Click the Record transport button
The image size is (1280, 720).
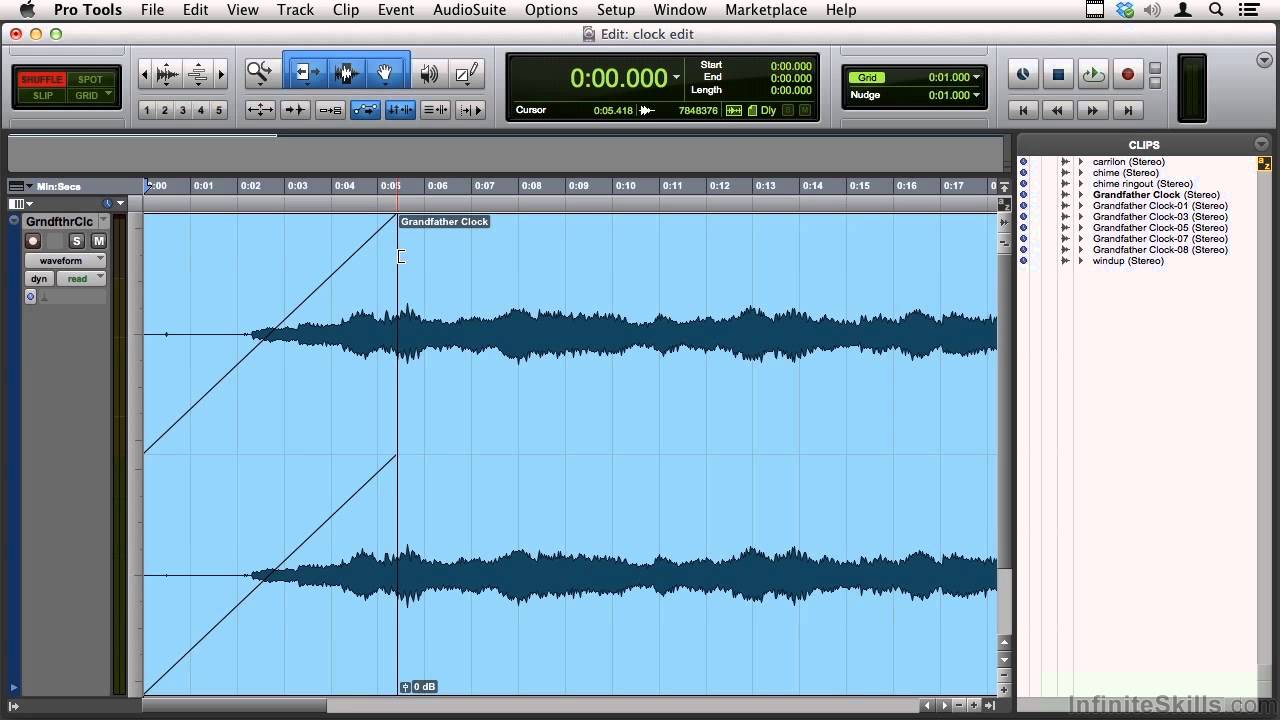pyautogui.click(x=1128, y=74)
